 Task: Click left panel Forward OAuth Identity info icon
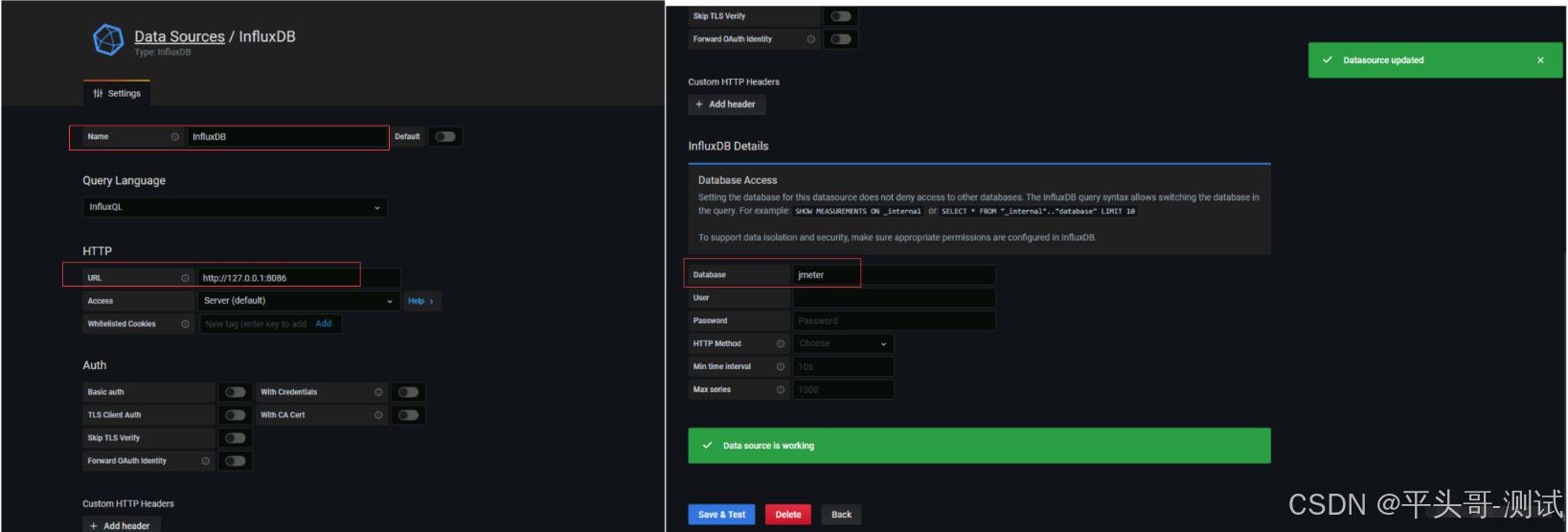(x=205, y=461)
